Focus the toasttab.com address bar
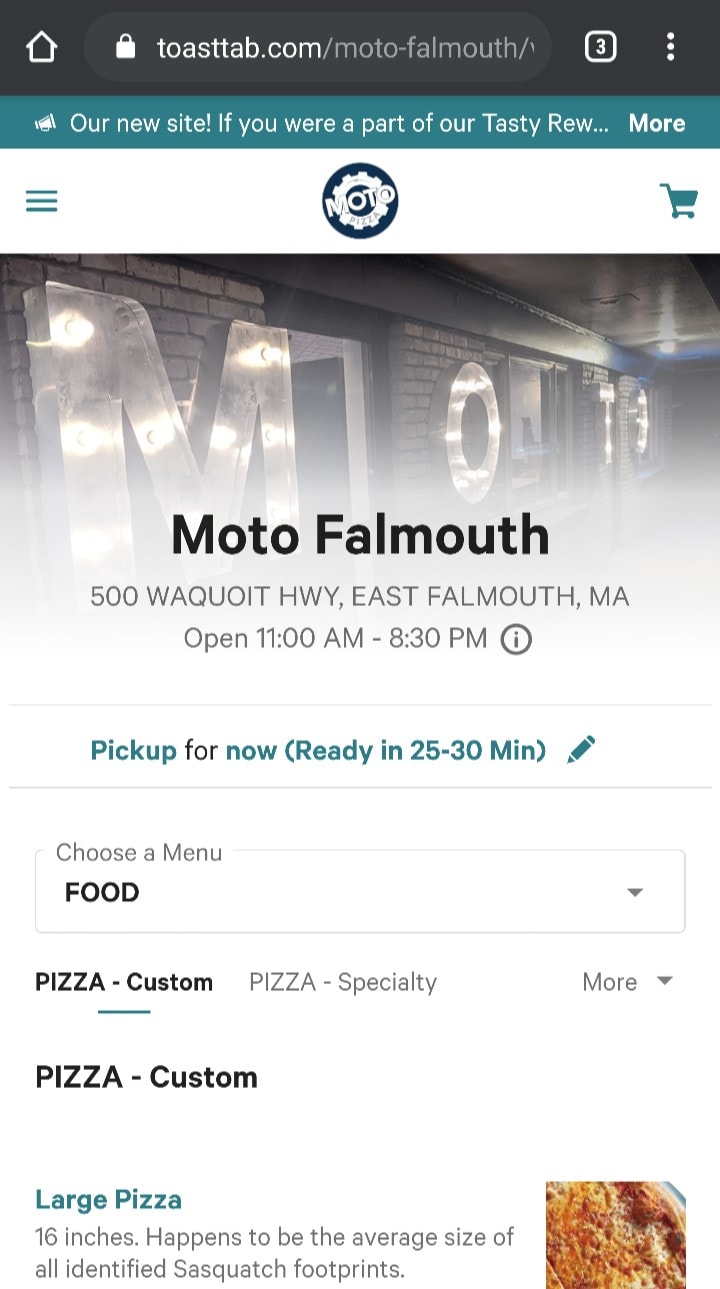Viewport: 720px width, 1289px height. [340, 47]
